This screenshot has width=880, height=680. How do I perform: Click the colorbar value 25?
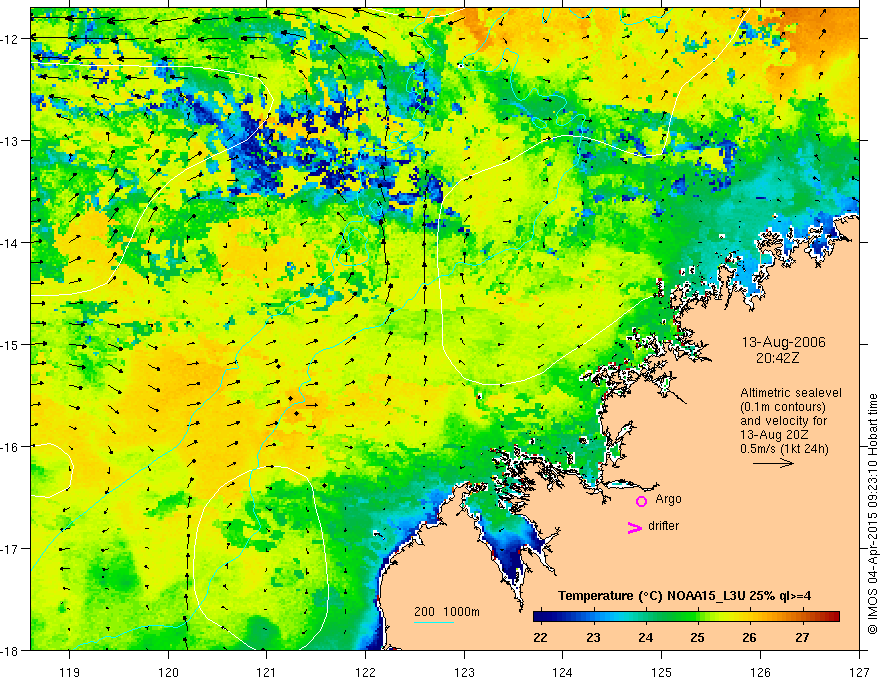(698, 637)
